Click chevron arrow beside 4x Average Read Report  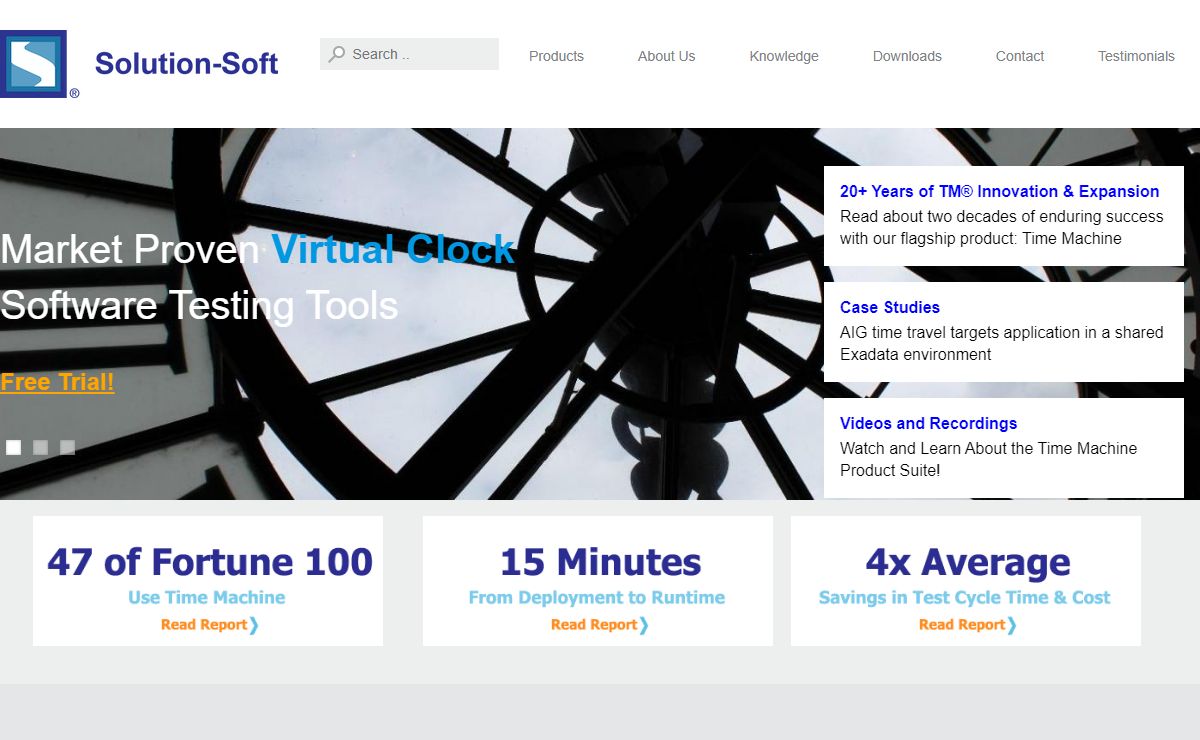click(1012, 625)
